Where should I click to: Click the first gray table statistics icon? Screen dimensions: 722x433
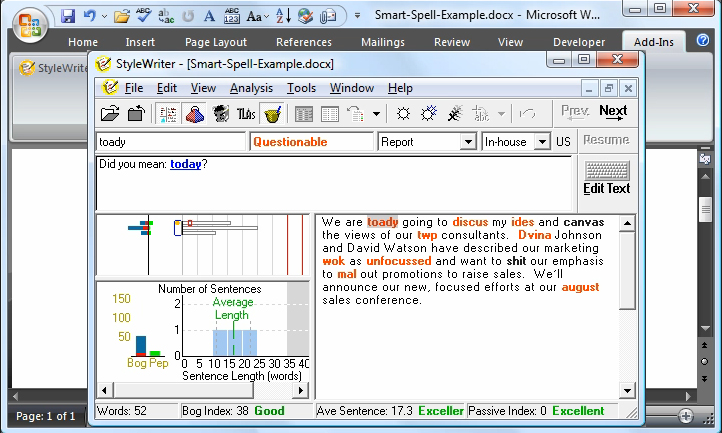[x=304, y=114]
